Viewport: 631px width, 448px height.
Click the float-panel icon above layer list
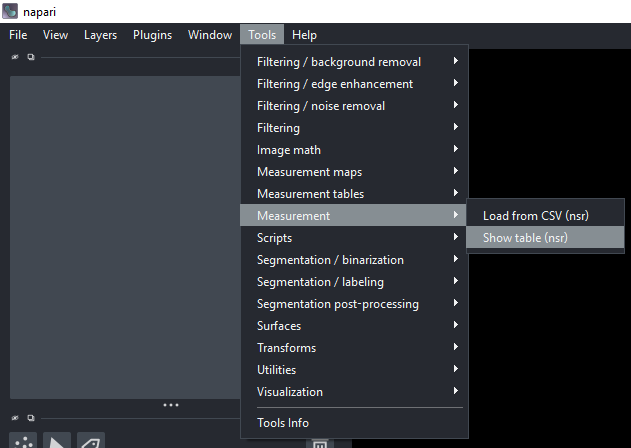(31, 418)
